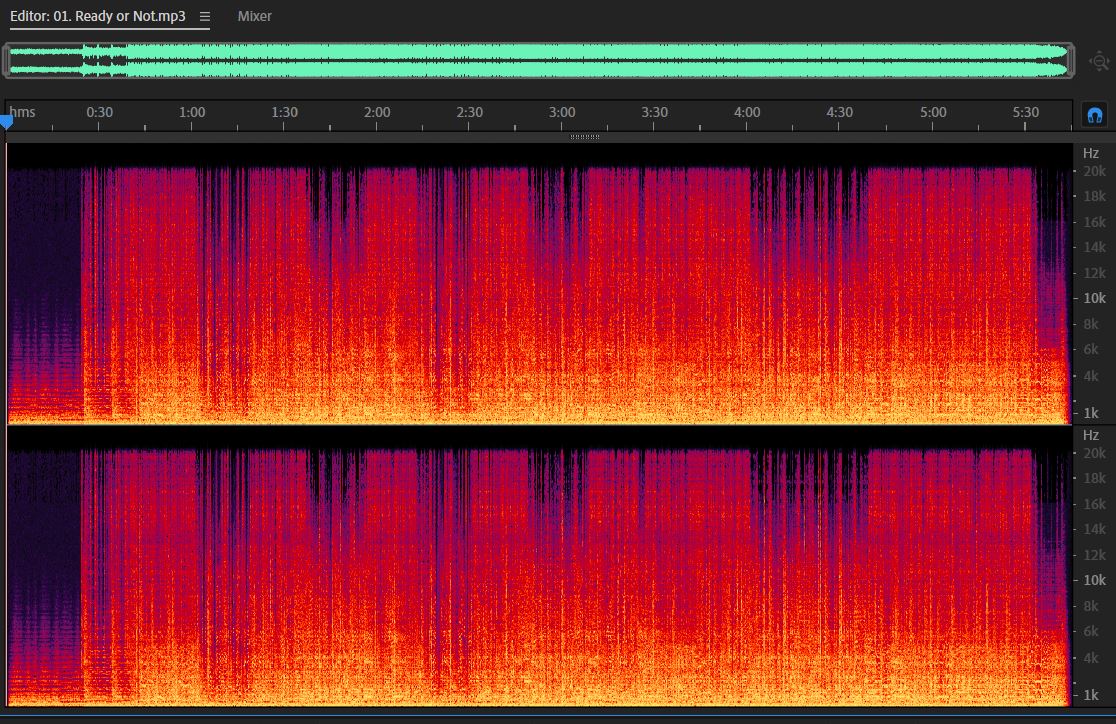Viewport: 1116px width, 724px height.
Task: Click the 4:30 mark on time ruler
Action: (x=840, y=112)
